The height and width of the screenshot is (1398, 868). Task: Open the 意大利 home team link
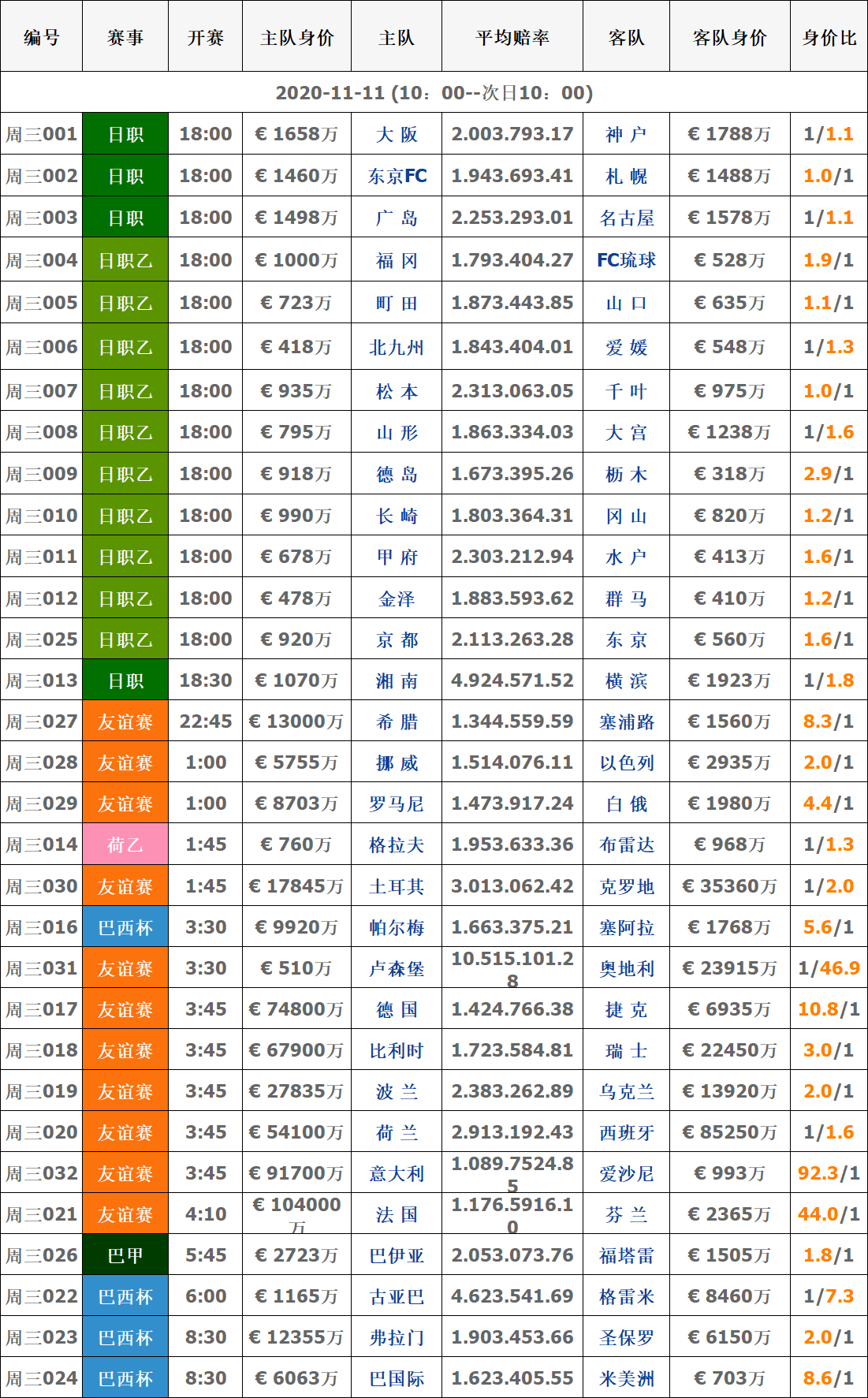coord(397,1173)
